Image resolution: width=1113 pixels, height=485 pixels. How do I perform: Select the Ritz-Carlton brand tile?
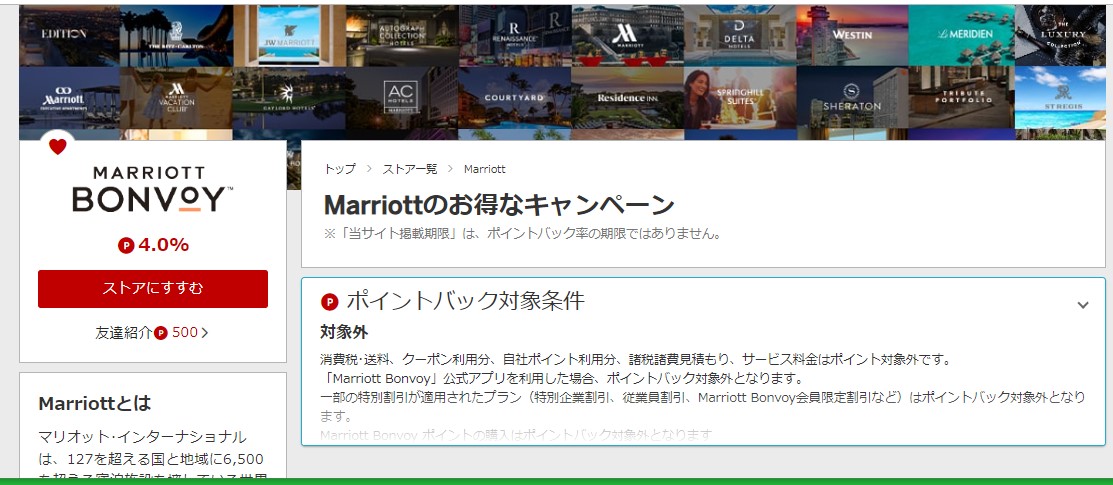point(176,36)
